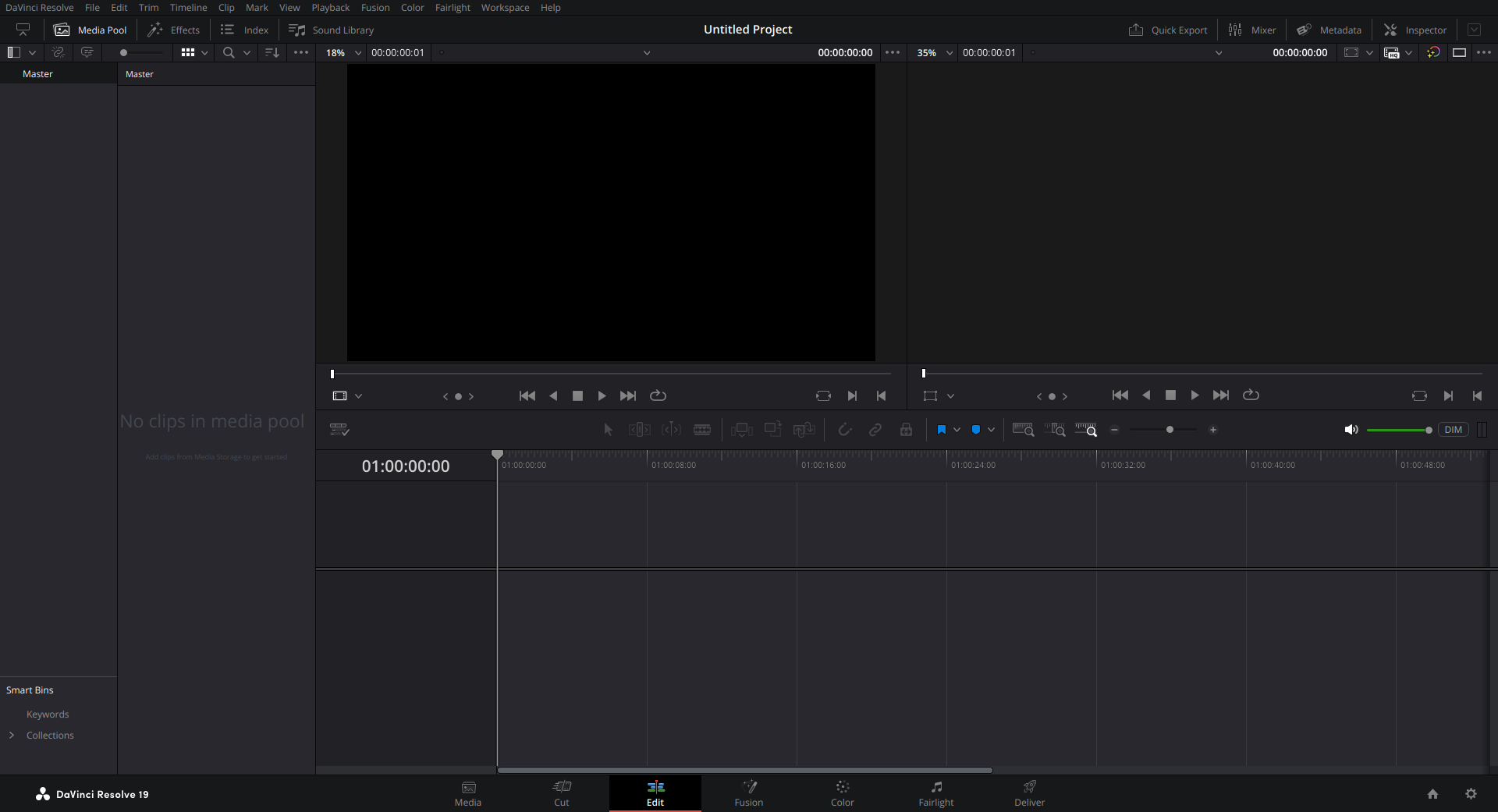
Task: Click the Insert Clip edit icon
Action: pyautogui.click(x=741, y=430)
